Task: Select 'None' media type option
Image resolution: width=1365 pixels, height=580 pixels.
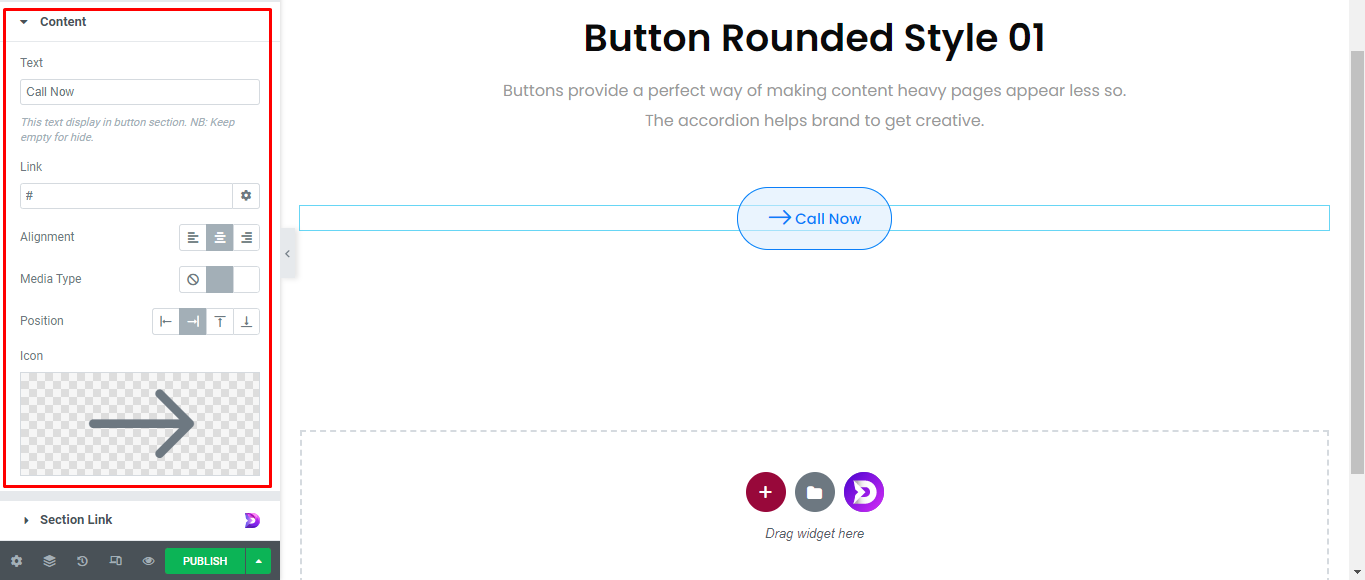Action: pos(193,280)
